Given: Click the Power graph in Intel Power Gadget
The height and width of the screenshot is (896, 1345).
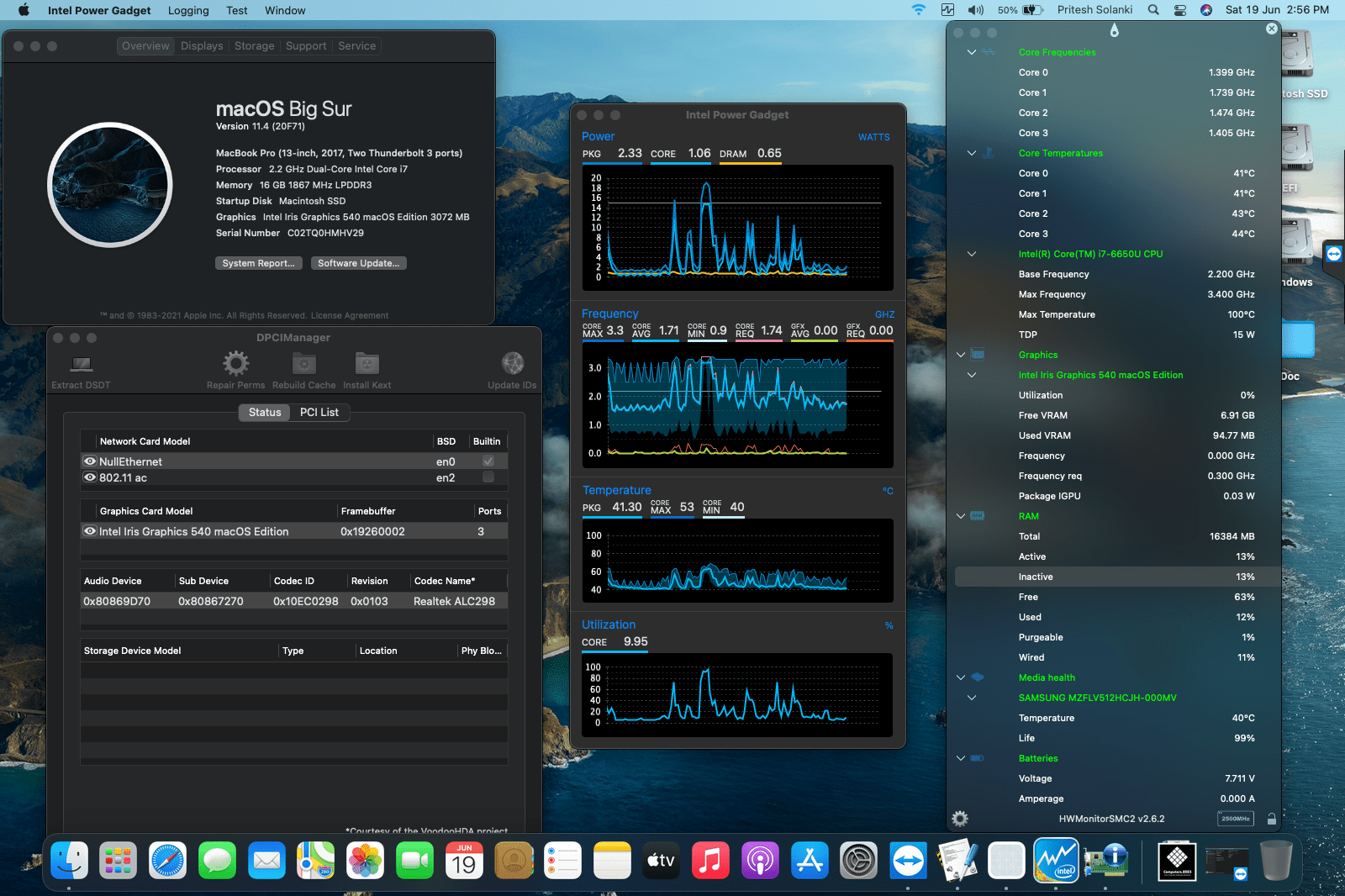Looking at the screenshot, I should click(738, 227).
